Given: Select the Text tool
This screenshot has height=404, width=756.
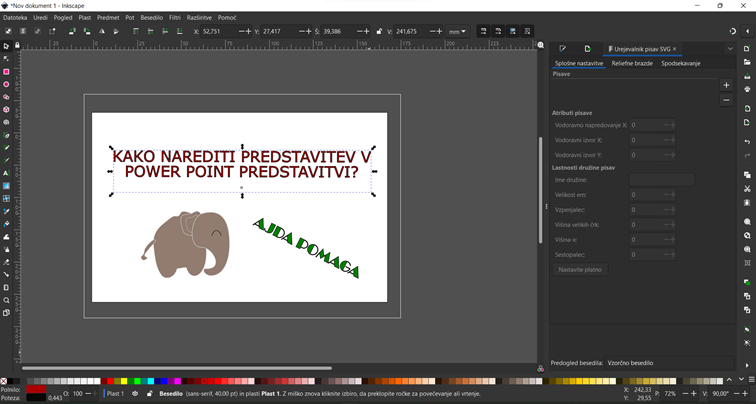Looking at the screenshot, I should click(x=6, y=173).
